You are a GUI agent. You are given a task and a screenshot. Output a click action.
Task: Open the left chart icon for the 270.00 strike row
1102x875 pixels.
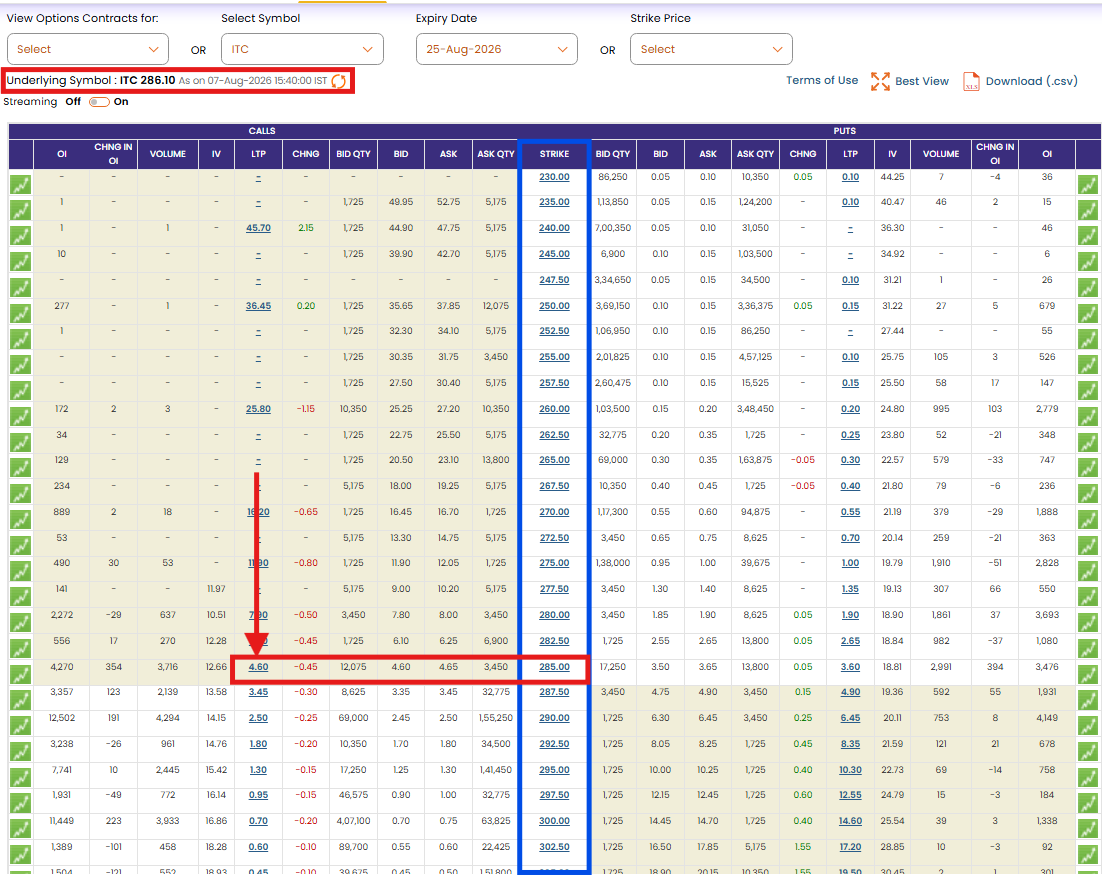(x=20, y=520)
